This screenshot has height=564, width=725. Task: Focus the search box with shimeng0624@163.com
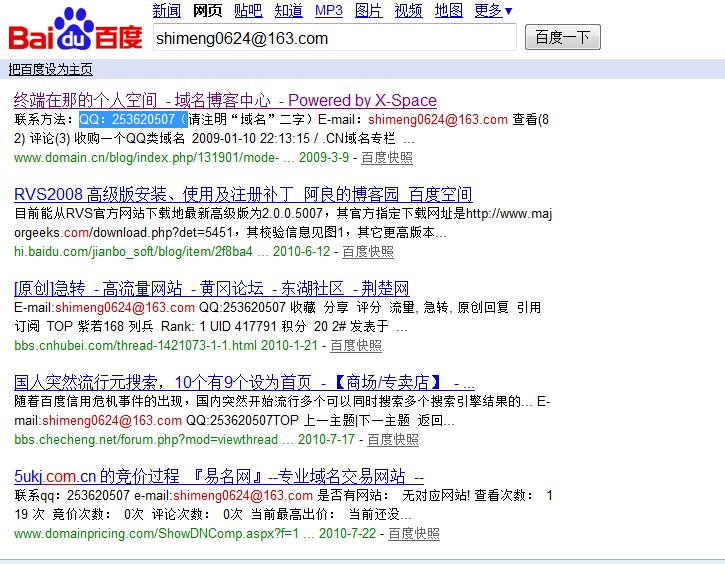click(x=335, y=37)
